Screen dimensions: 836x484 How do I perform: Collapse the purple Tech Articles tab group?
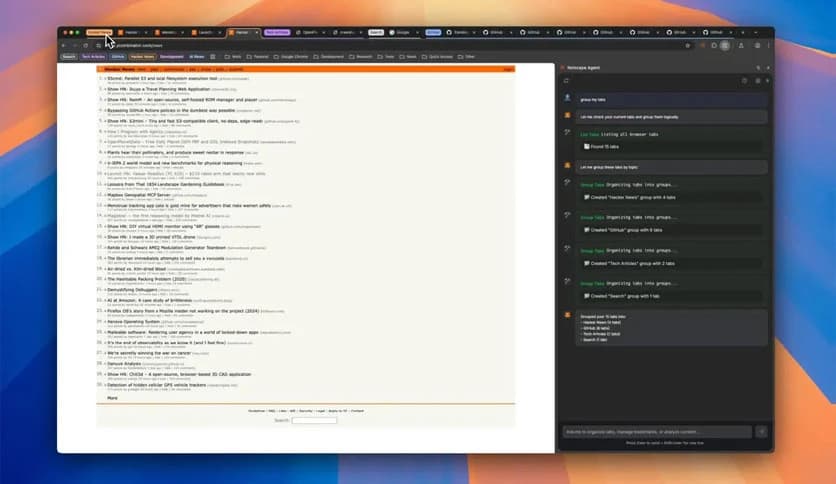tap(277, 33)
